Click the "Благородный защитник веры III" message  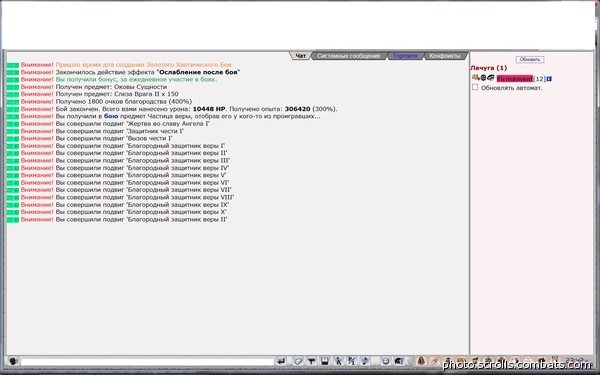(x=143, y=161)
